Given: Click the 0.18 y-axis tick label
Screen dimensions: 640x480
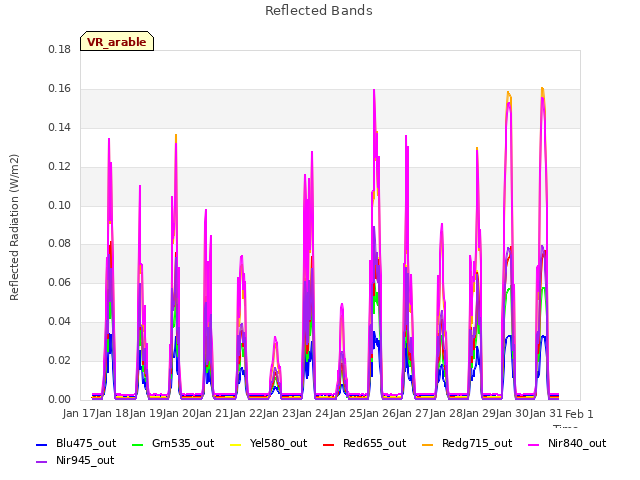Looking at the screenshot, I should (x=60, y=49).
